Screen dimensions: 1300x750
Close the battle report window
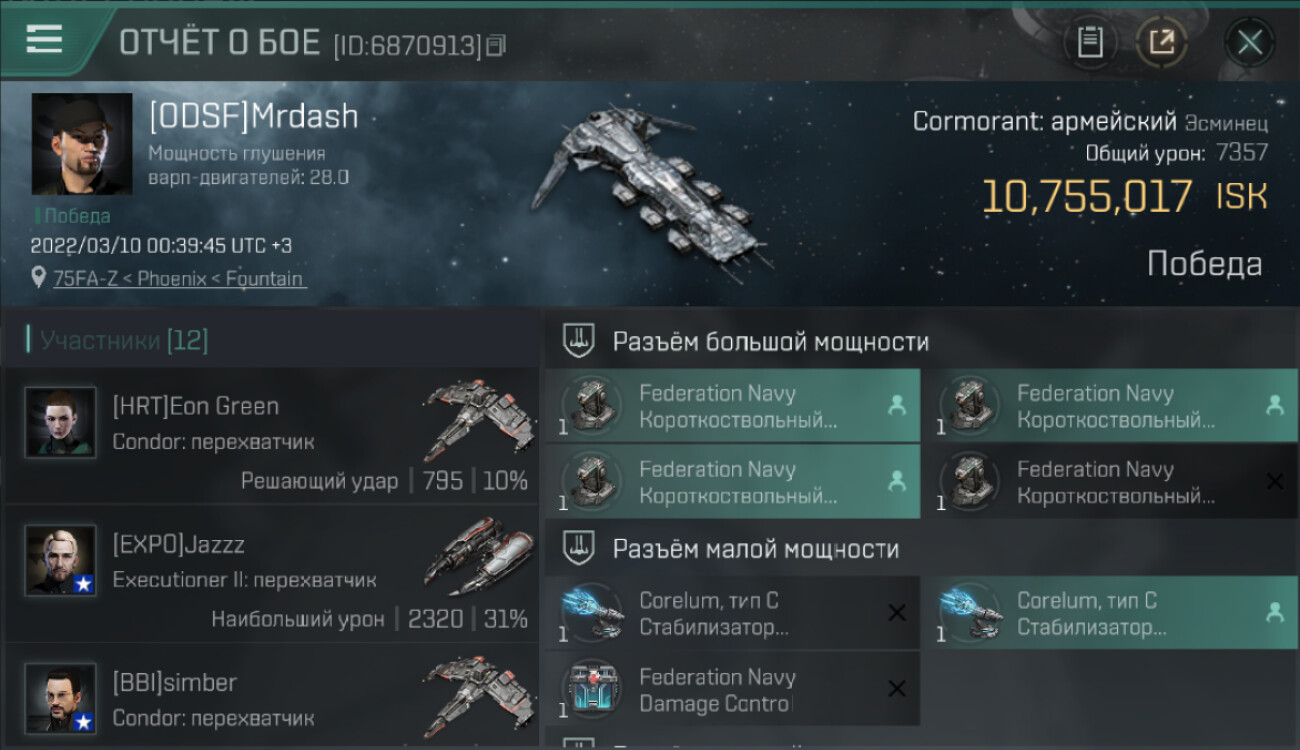point(1249,42)
